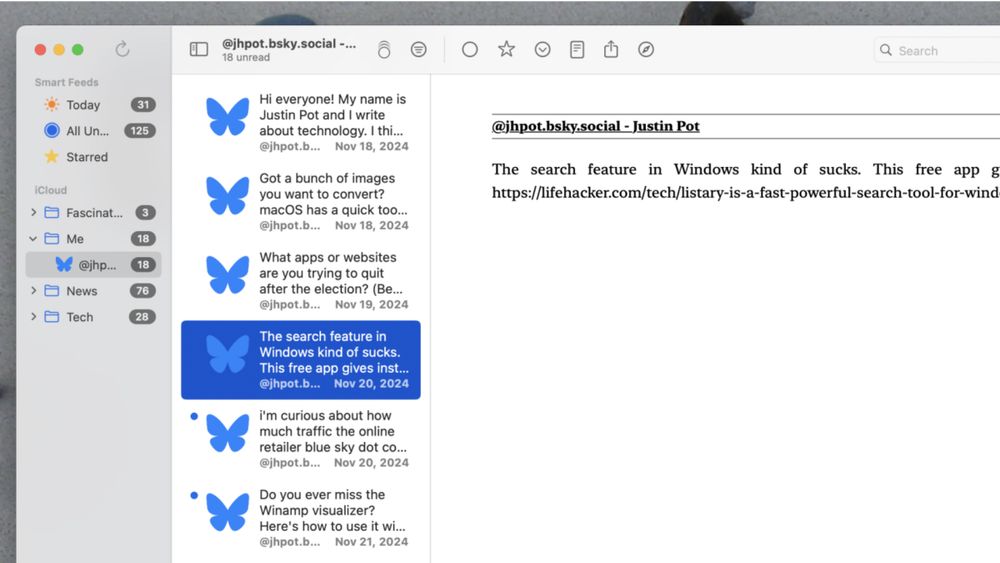Click the Today unread badge 31
Image resolution: width=1000 pixels, height=563 pixels.
point(143,105)
